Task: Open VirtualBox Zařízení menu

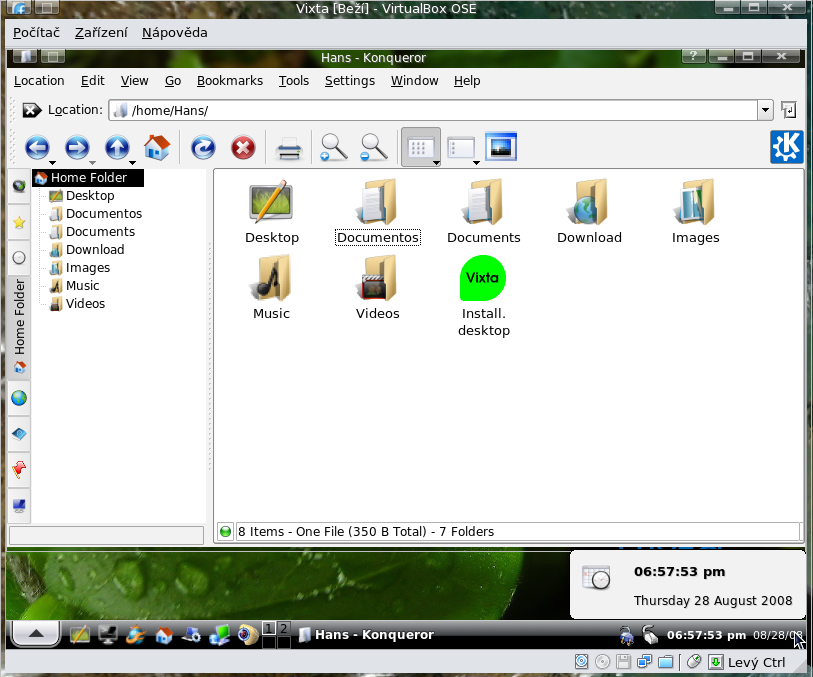Action: point(101,33)
